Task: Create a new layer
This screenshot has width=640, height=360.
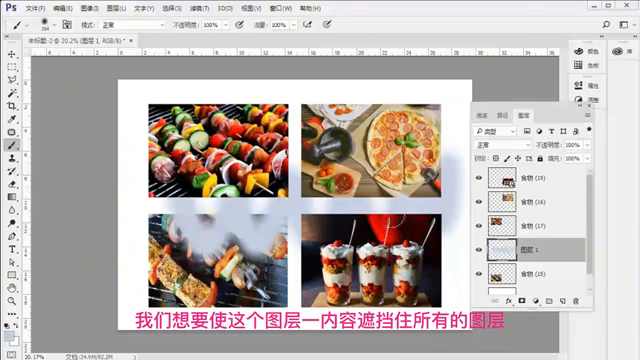Action: pyautogui.click(x=562, y=301)
